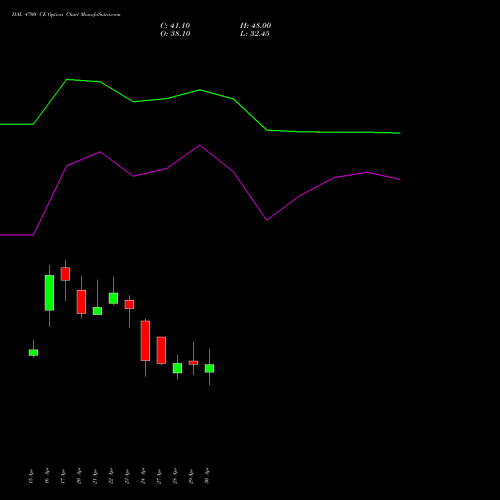
Task: Click the tall green candle above 16 Apr
Action: pyautogui.click(x=49, y=293)
